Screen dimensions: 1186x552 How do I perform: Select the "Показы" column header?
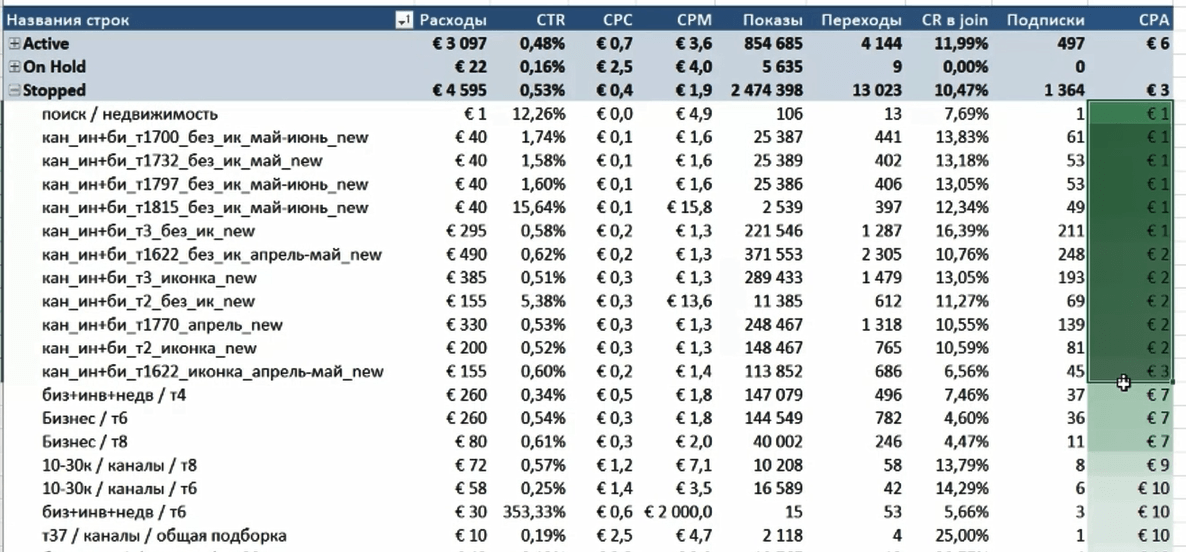pyautogui.click(x=773, y=20)
